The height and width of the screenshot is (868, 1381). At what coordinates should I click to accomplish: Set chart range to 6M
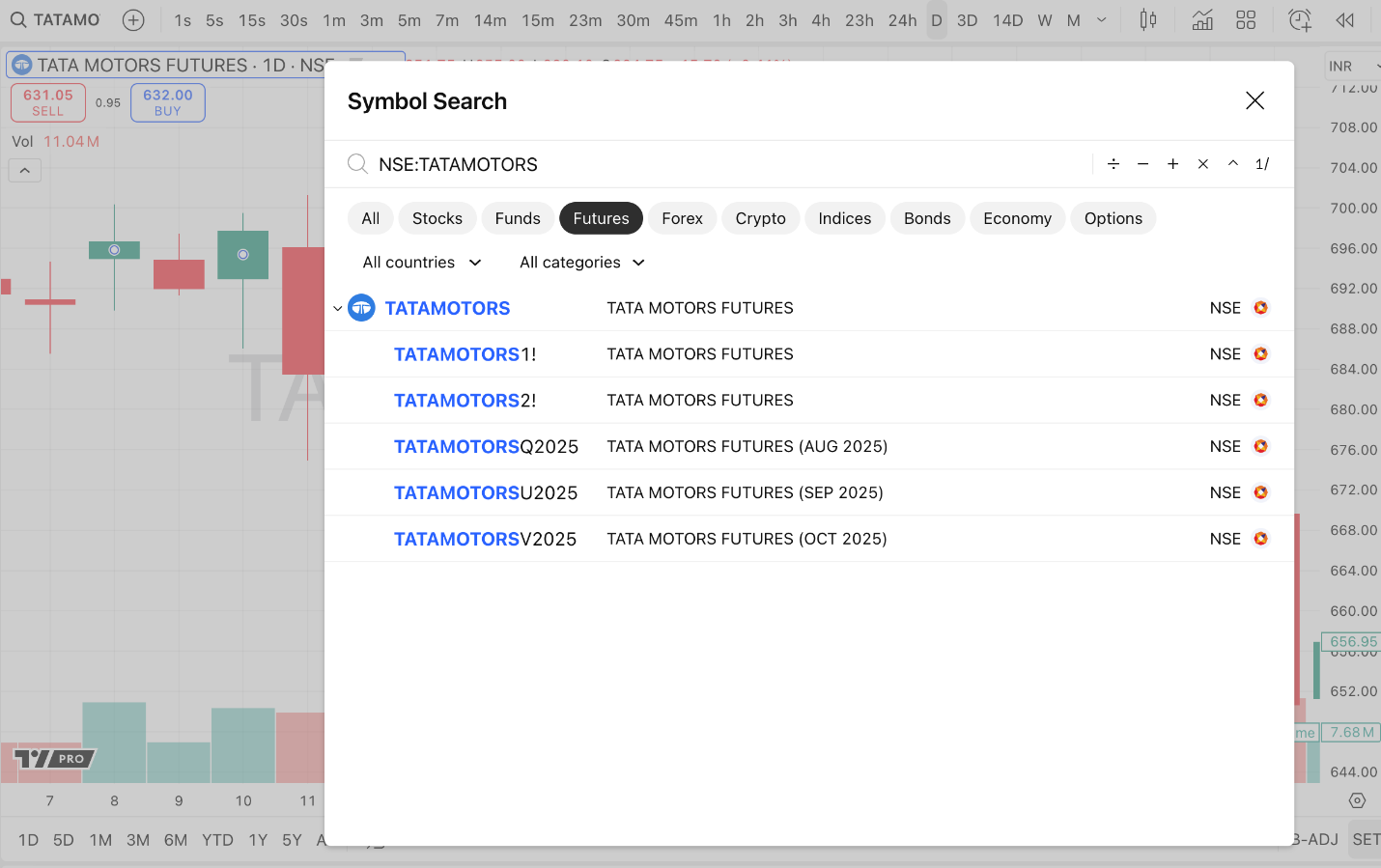[176, 840]
